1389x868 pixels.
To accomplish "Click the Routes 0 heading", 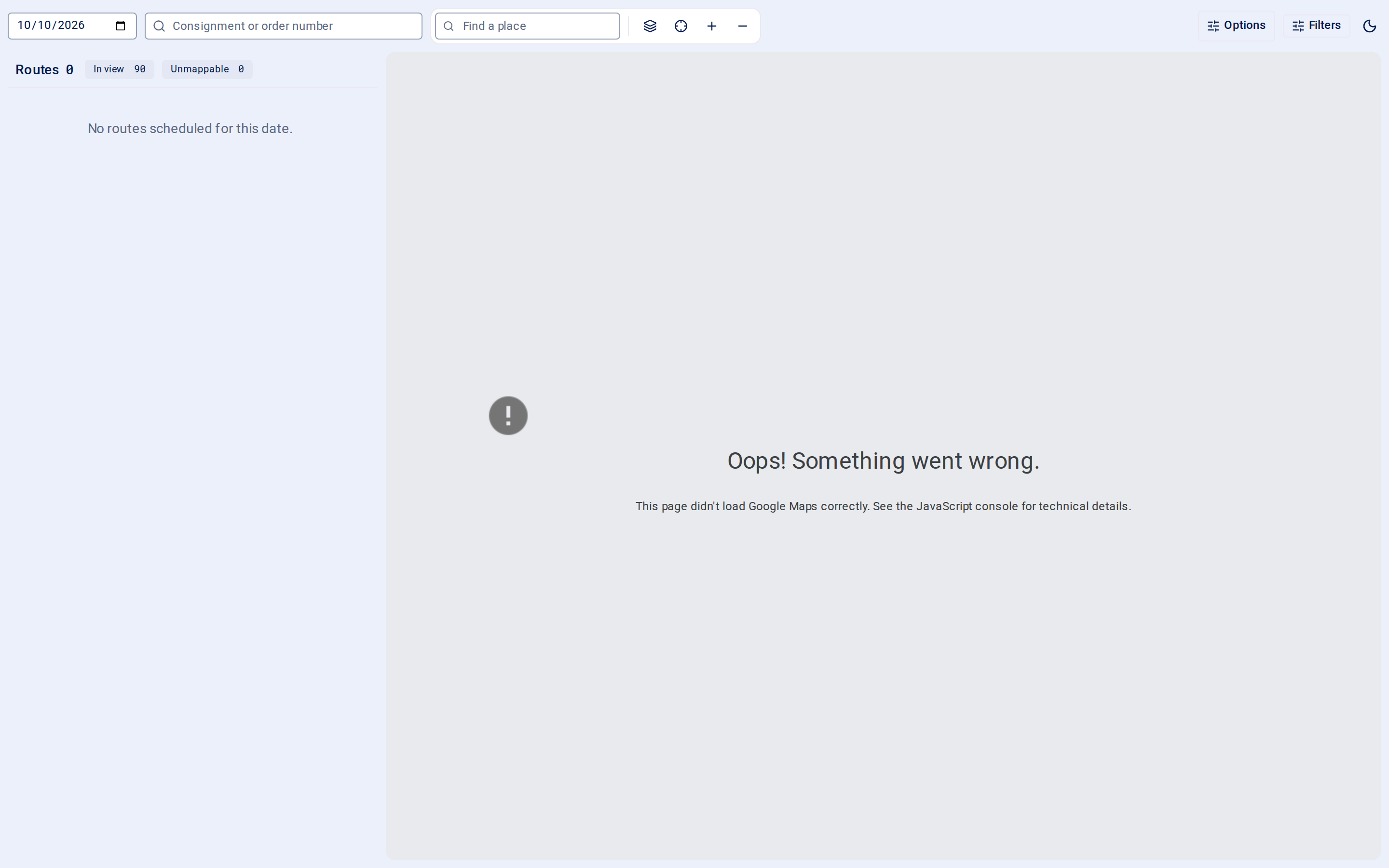I will click(x=44, y=69).
